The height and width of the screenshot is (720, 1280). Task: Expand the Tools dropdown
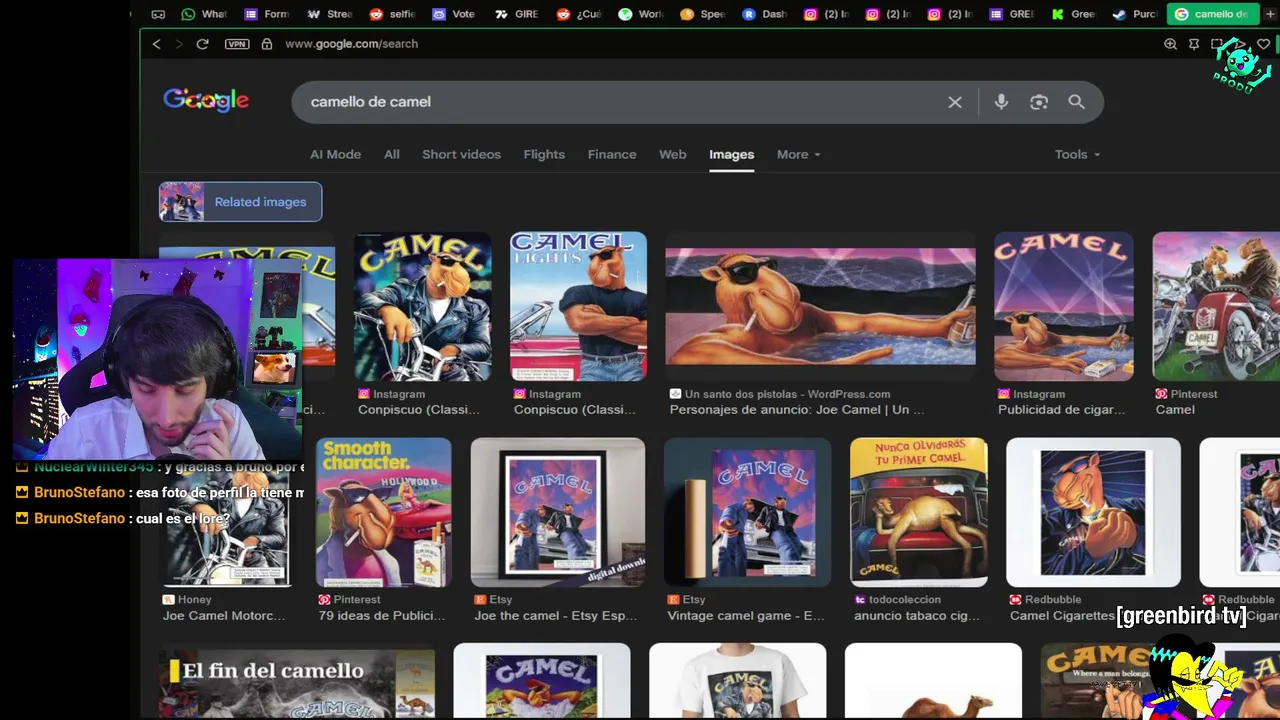[x=1077, y=154]
